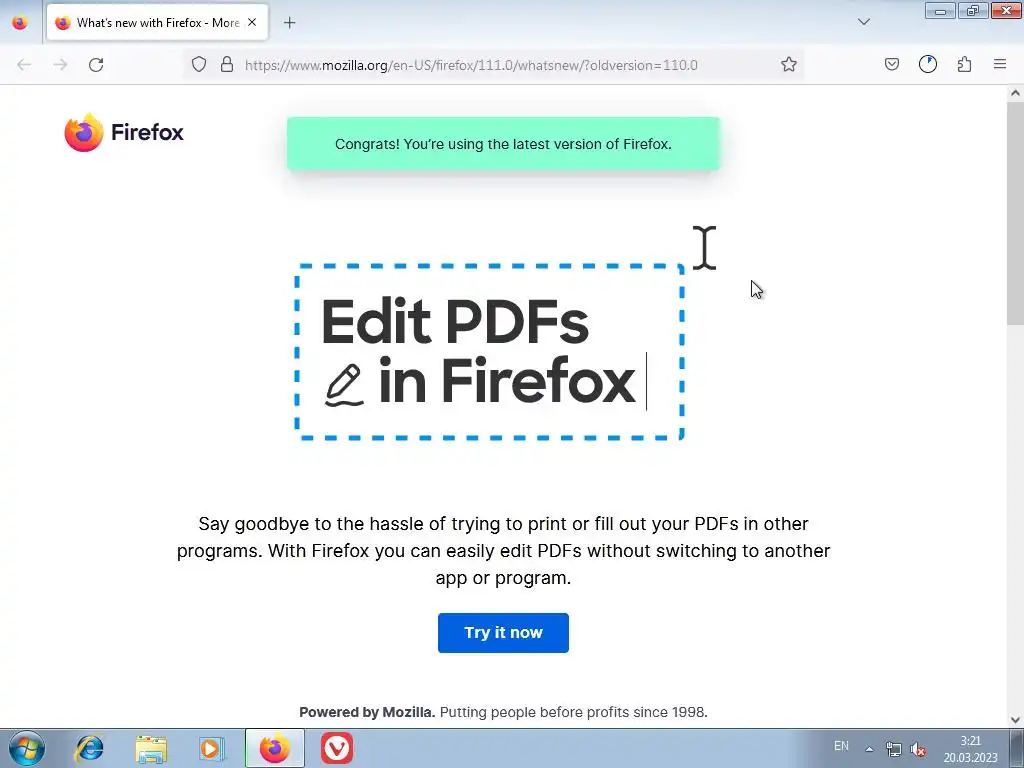Open the clock showing 3:21
1024x768 pixels.
970,749
